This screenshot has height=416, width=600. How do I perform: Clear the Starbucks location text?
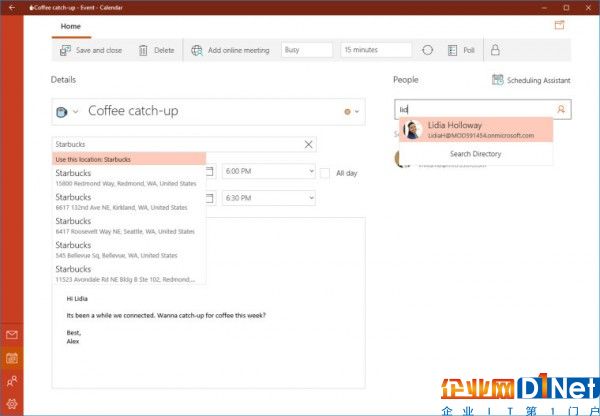(308, 144)
